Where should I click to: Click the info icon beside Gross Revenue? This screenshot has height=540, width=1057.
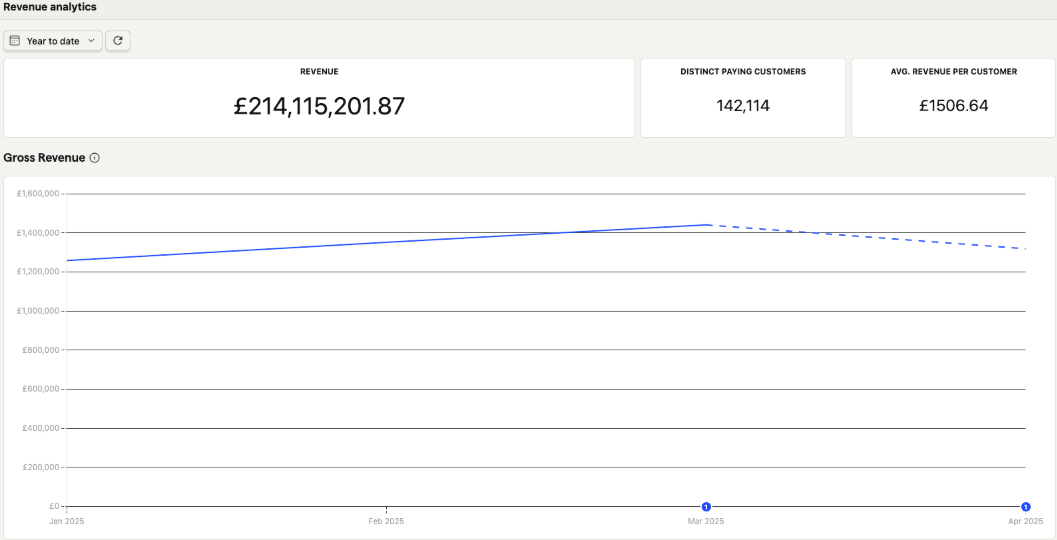coord(94,158)
